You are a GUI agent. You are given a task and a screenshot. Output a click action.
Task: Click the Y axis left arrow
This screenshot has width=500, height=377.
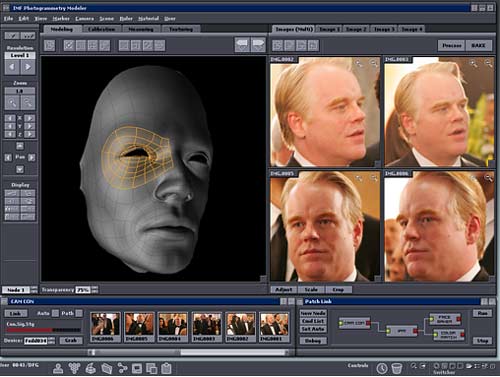(10, 126)
